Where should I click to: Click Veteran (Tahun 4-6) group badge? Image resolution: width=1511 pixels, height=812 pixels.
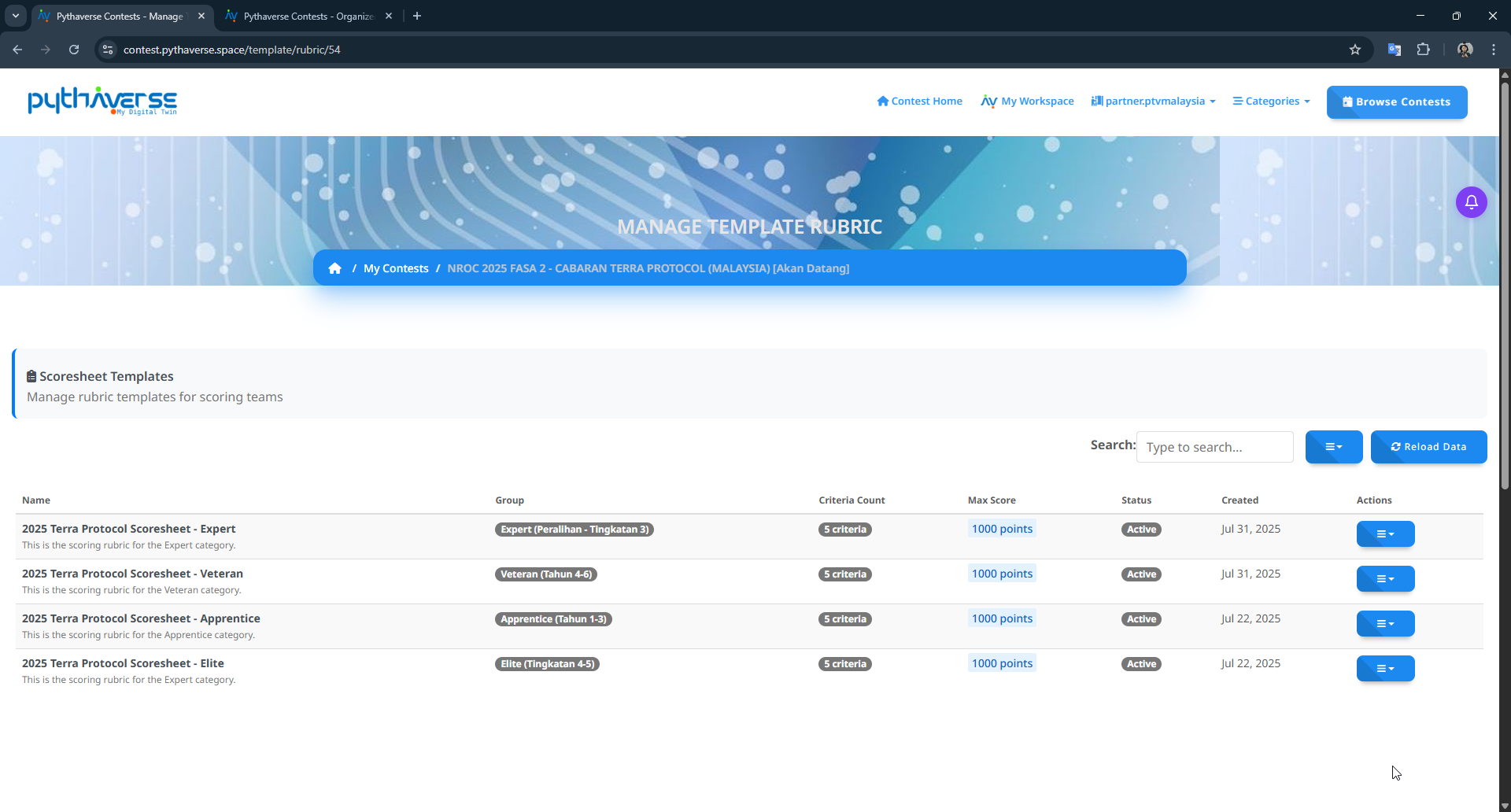pos(546,574)
